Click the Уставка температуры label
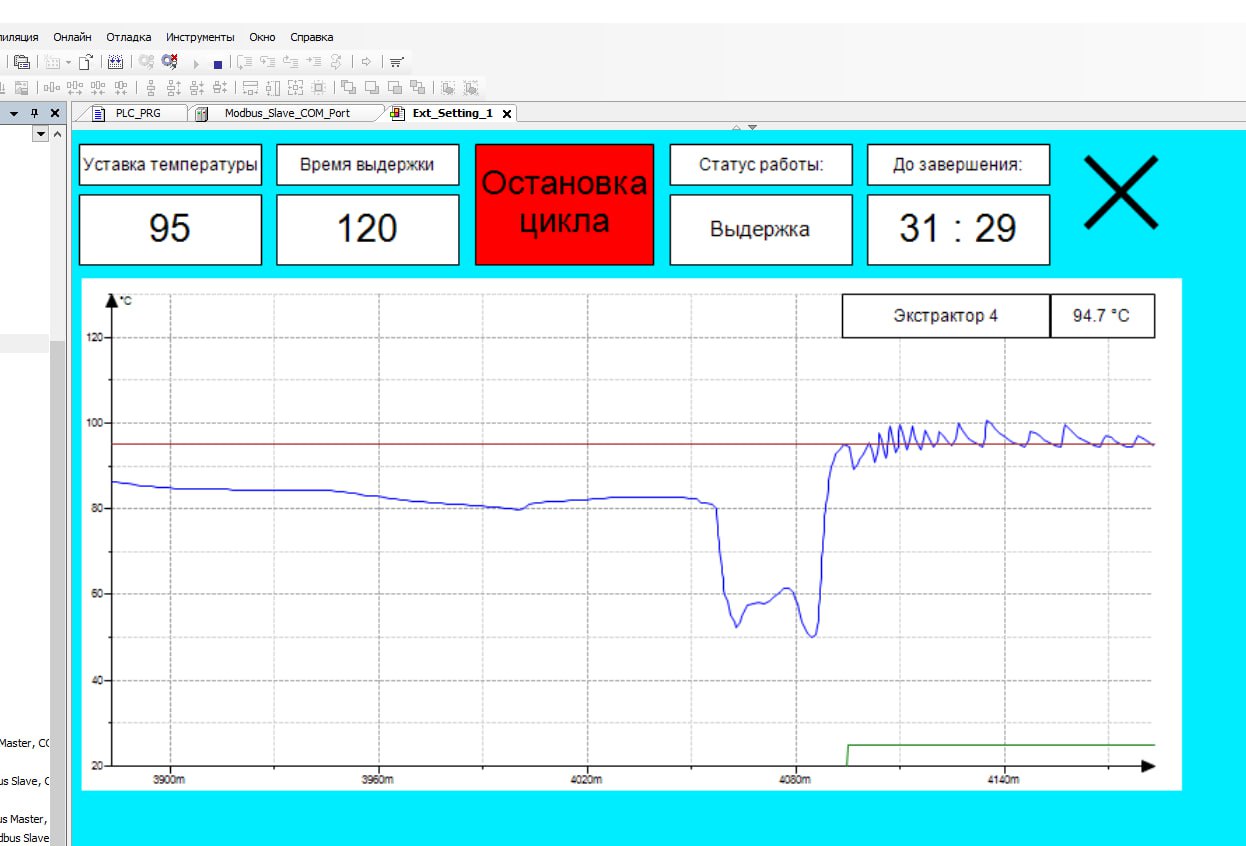The width and height of the screenshot is (1246, 846). pyautogui.click(x=170, y=165)
